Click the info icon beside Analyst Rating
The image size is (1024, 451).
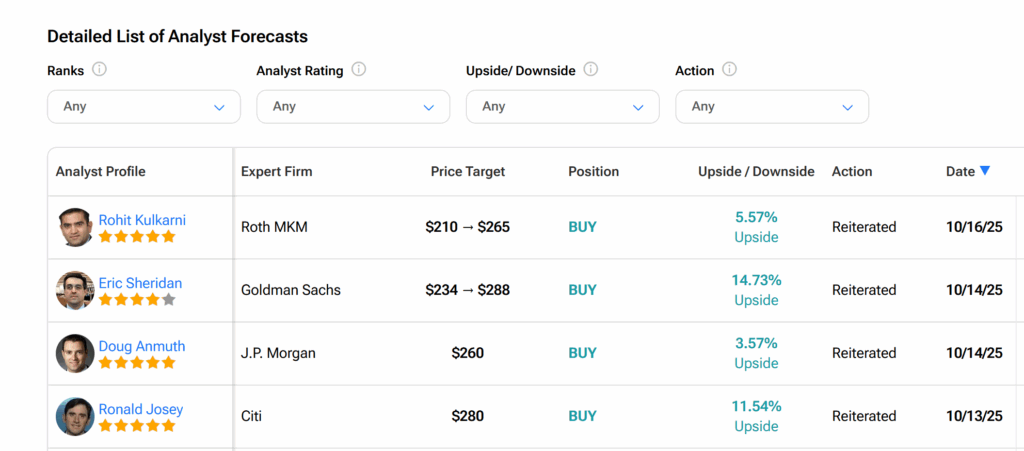[359, 70]
